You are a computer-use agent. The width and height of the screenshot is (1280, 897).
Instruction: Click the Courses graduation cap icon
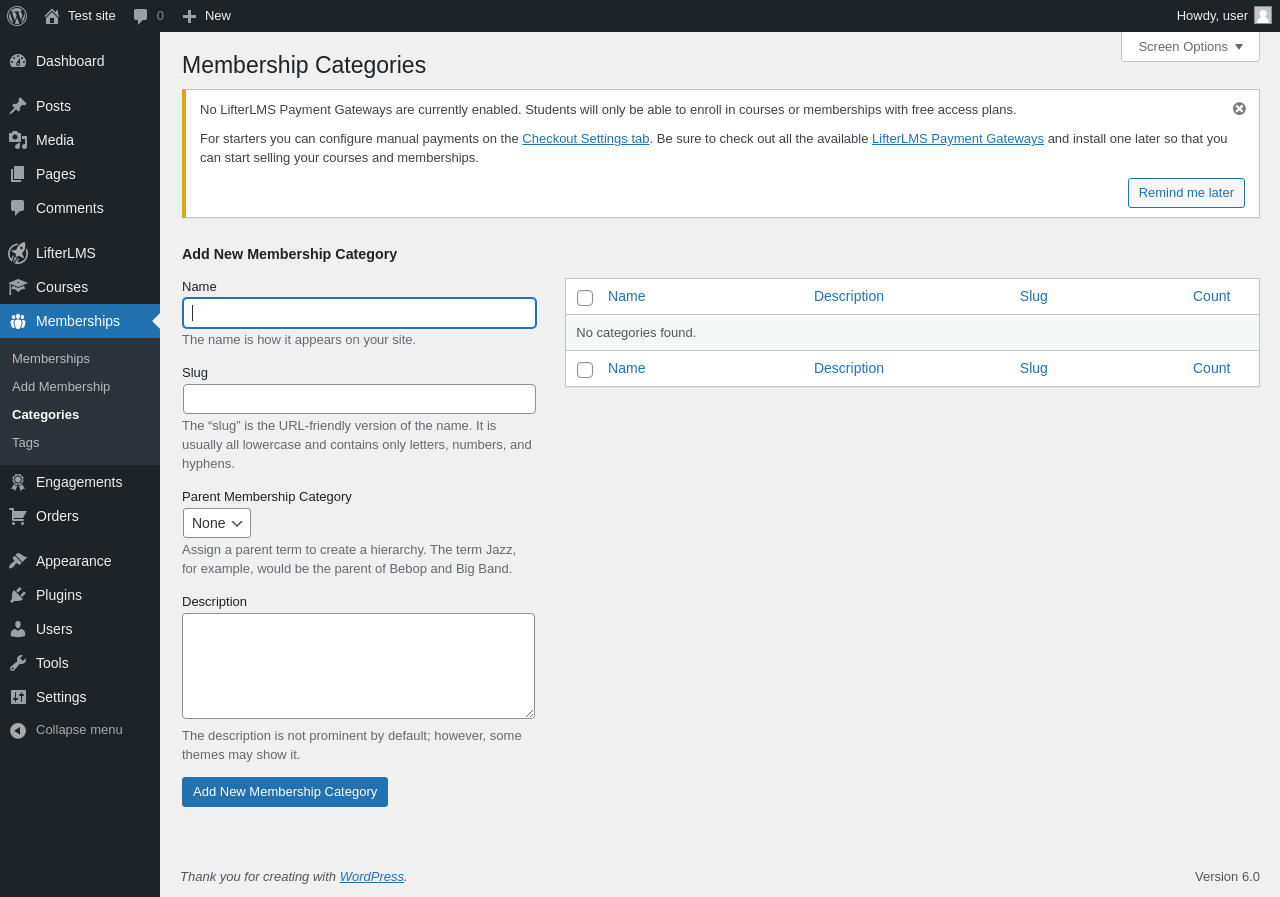(18, 287)
